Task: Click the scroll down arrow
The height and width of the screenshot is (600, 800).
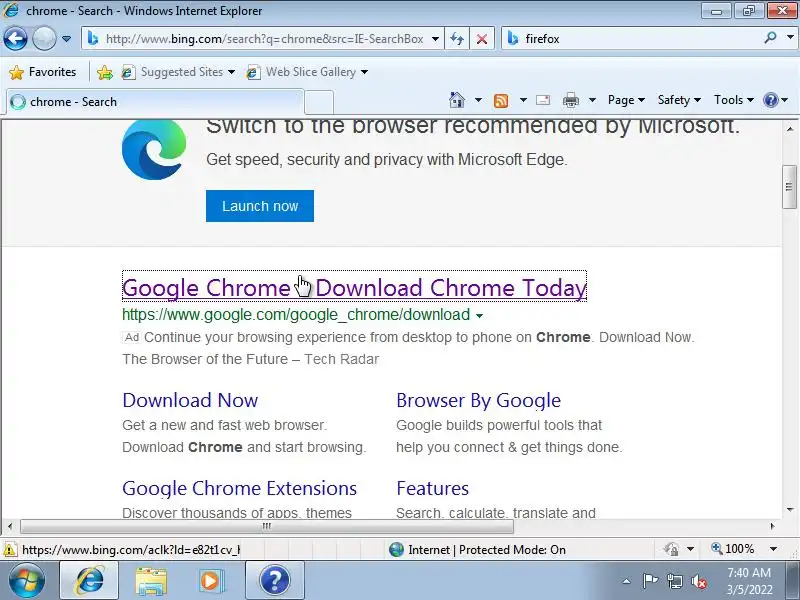Action: [x=790, y=509]
